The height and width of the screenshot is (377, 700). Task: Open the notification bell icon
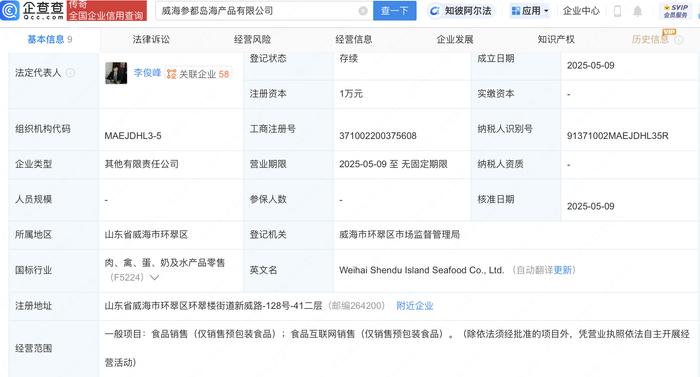[x=638, y=11]
